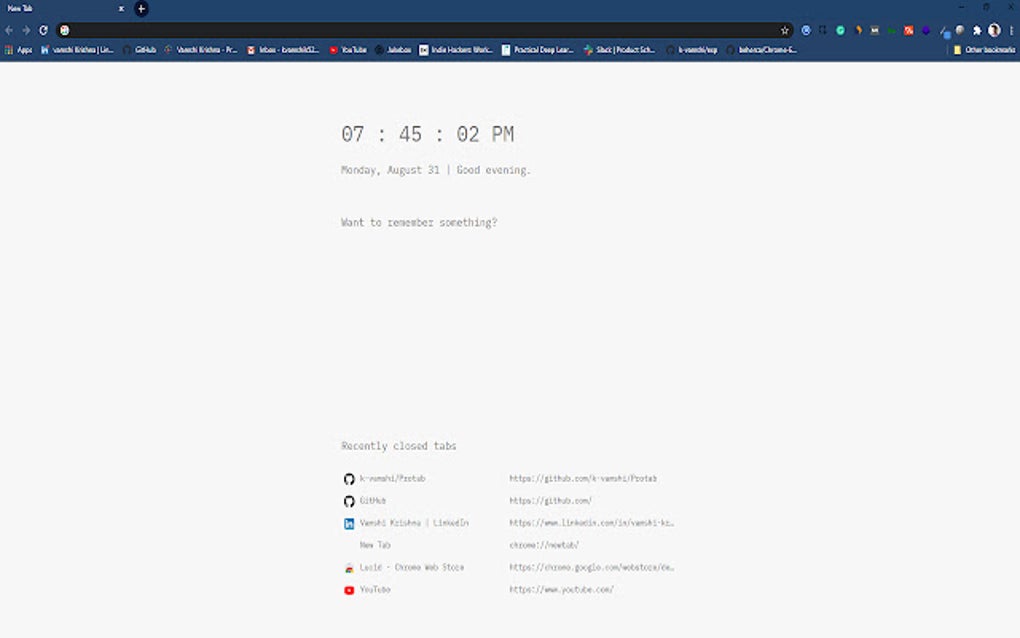The image size is (1020, 638).
Task: Click the YouTube icon in recently closed tabs
Action: 348,589
